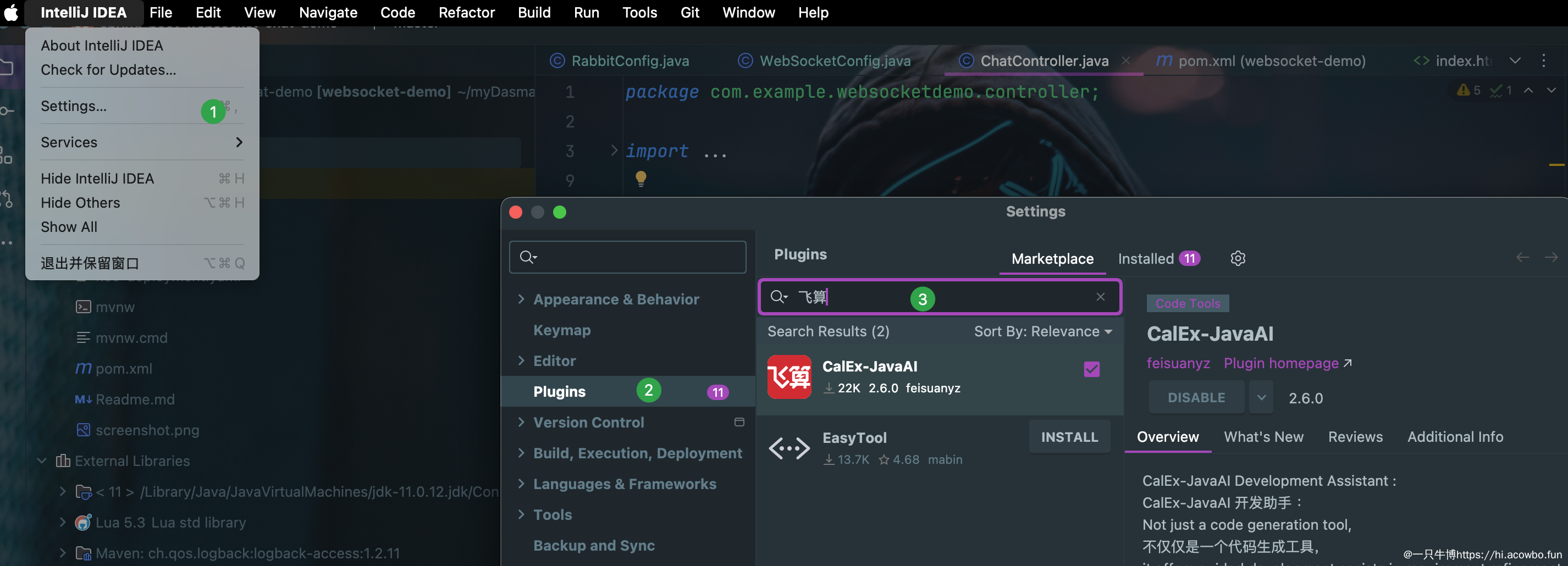This screenshot has height=566, width=1568.
Task: Go back with the left arrow in Settings
Action: (x=1522, y=257)
